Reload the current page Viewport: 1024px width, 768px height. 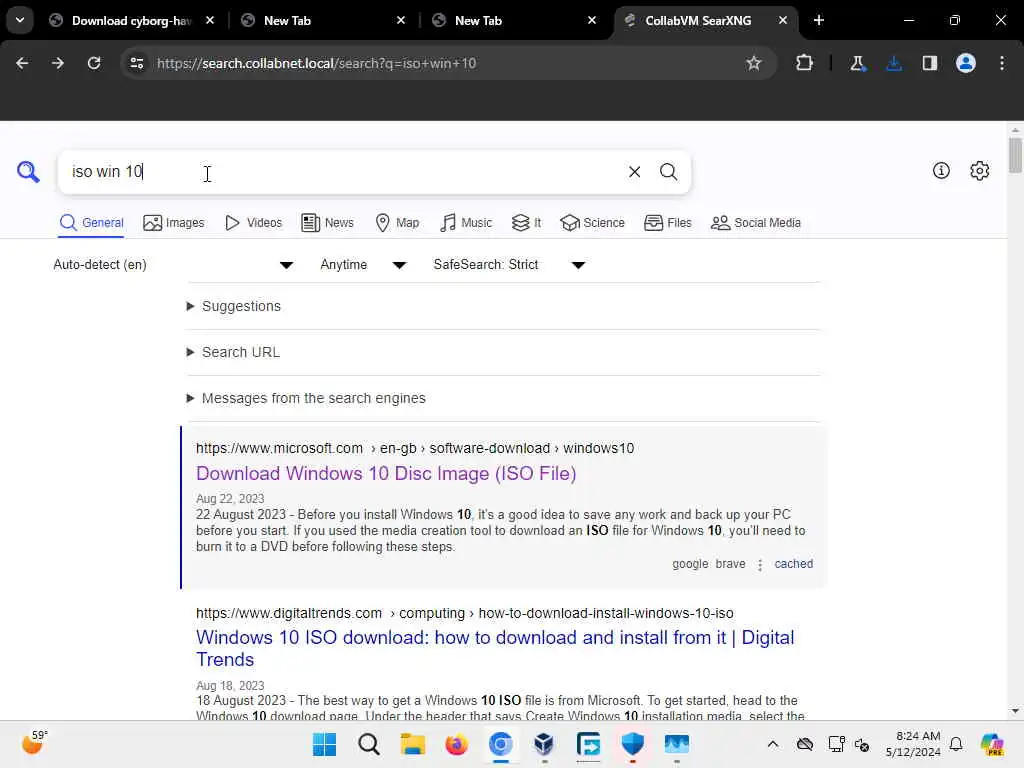(x=94, y=63)
